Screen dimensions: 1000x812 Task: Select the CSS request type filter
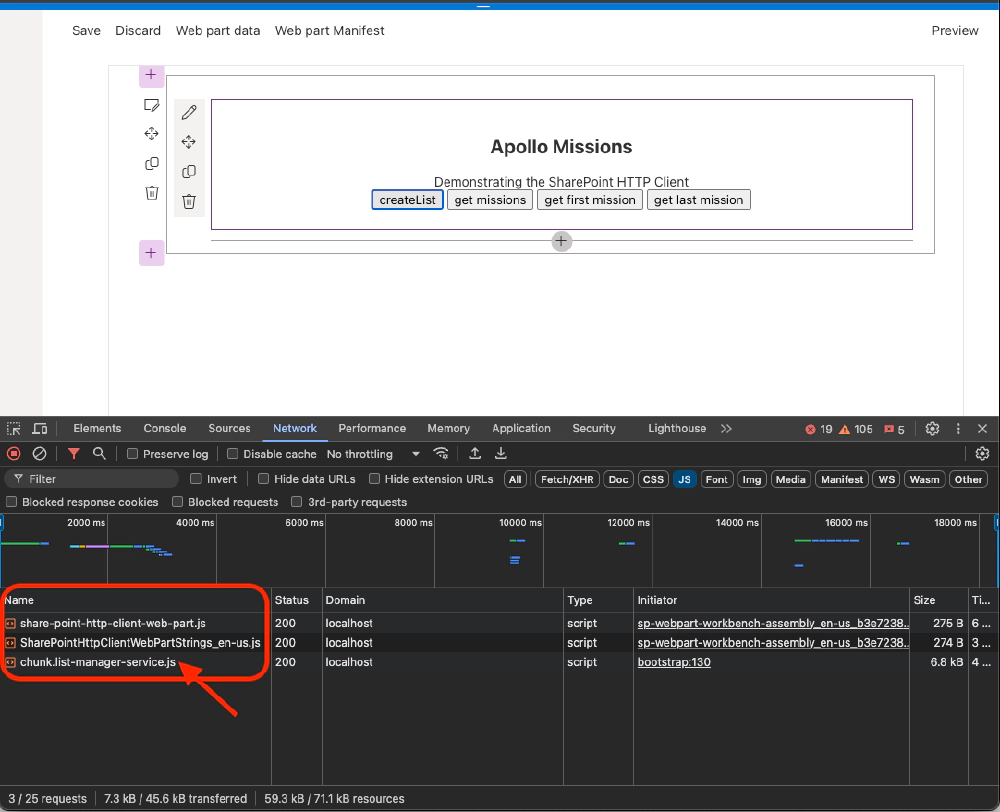point(653,479)
